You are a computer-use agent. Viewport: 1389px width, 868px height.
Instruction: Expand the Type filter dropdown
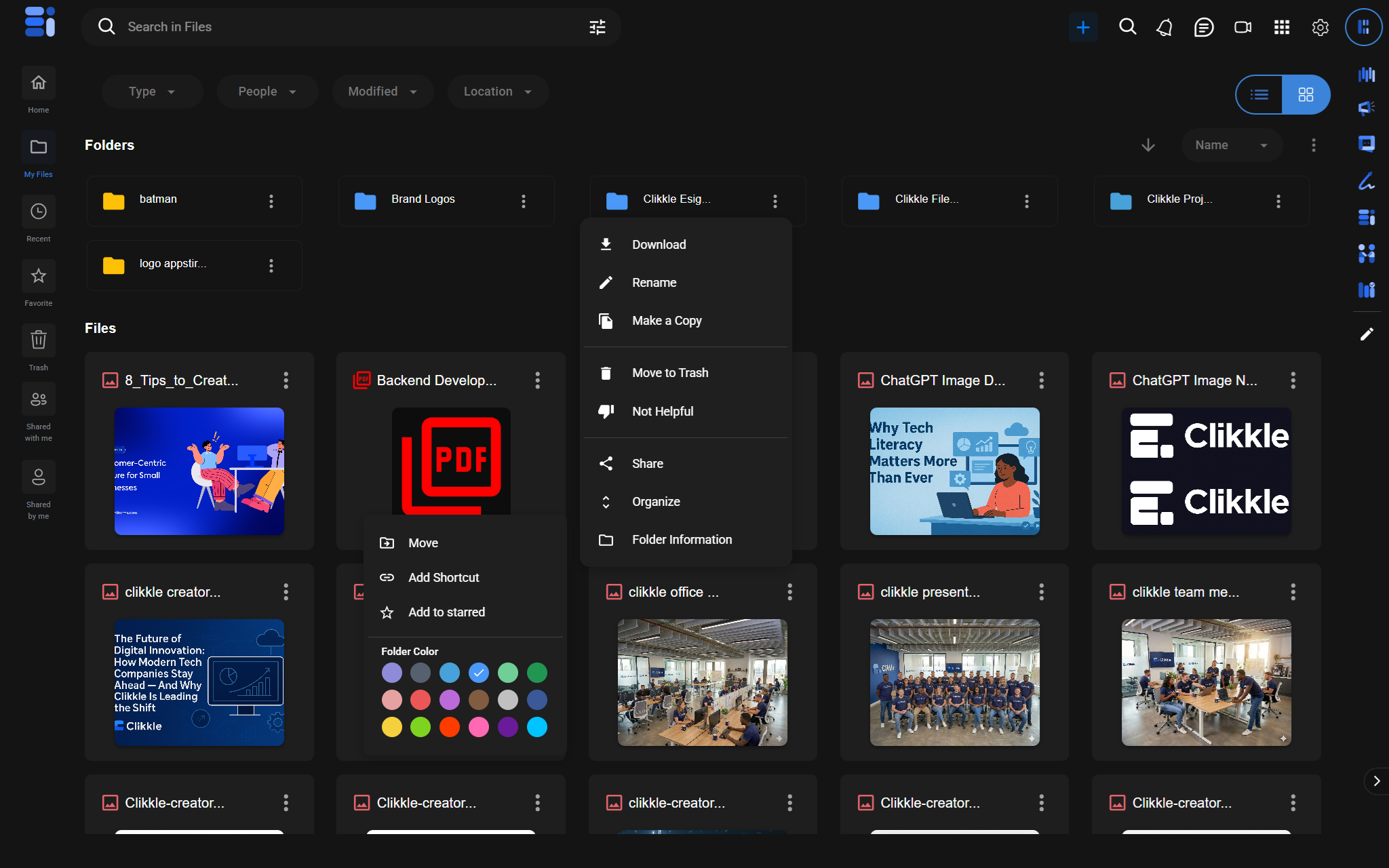[152, 92]
